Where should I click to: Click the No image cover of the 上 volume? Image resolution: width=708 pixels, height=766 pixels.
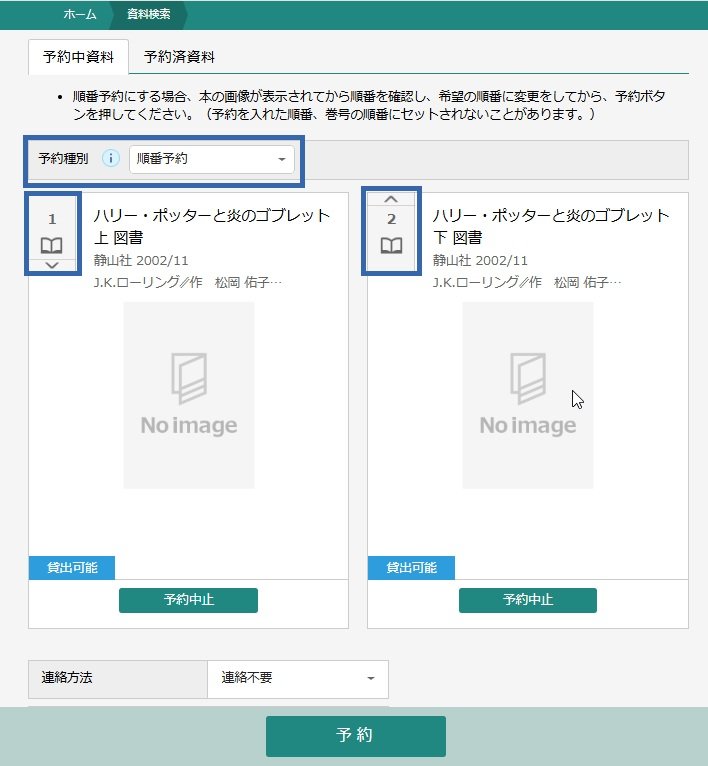(189, 395)
